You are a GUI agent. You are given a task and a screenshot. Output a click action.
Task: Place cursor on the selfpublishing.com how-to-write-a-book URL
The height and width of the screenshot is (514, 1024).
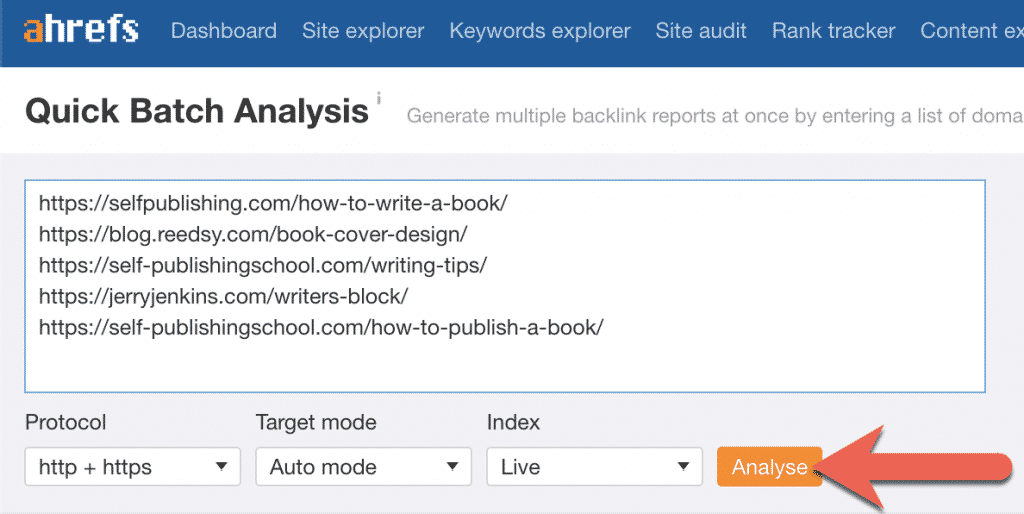click(x=273, y=204)
